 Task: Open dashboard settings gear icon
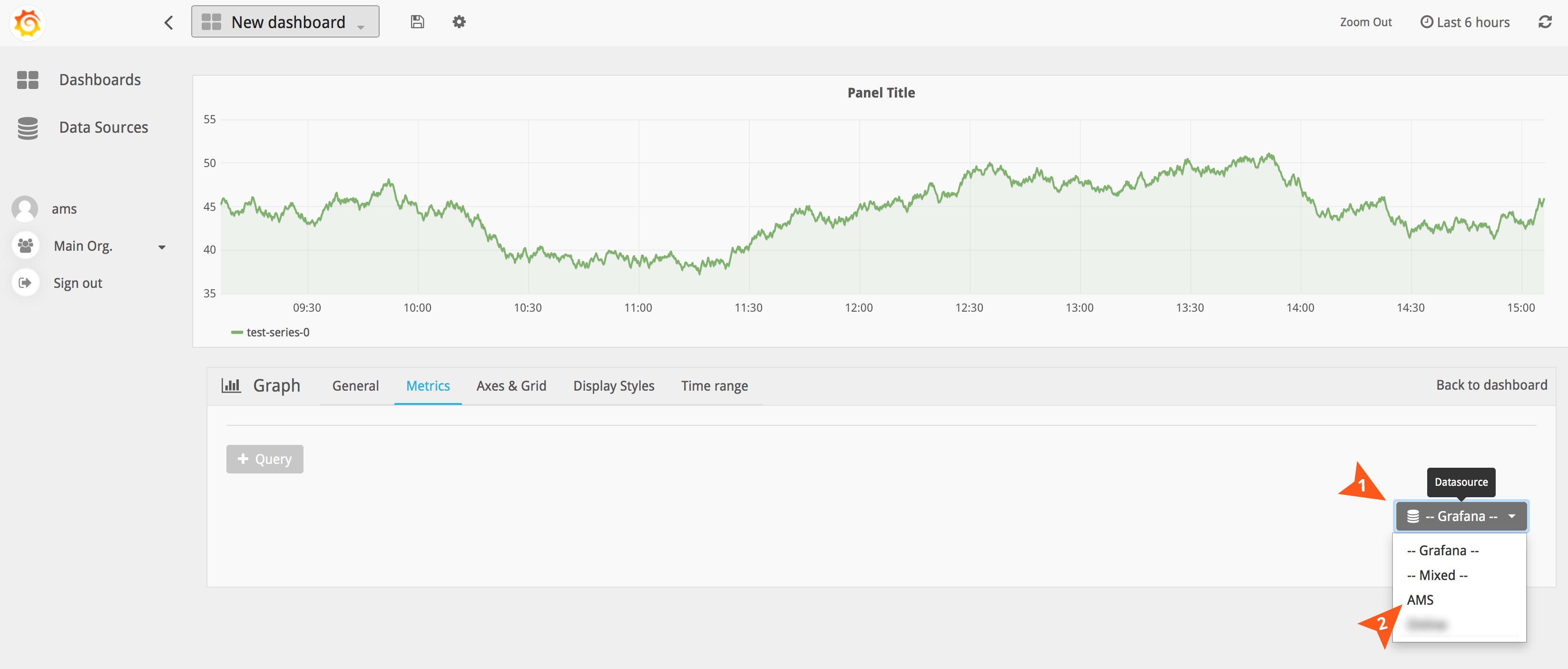(x=459, y=22)
